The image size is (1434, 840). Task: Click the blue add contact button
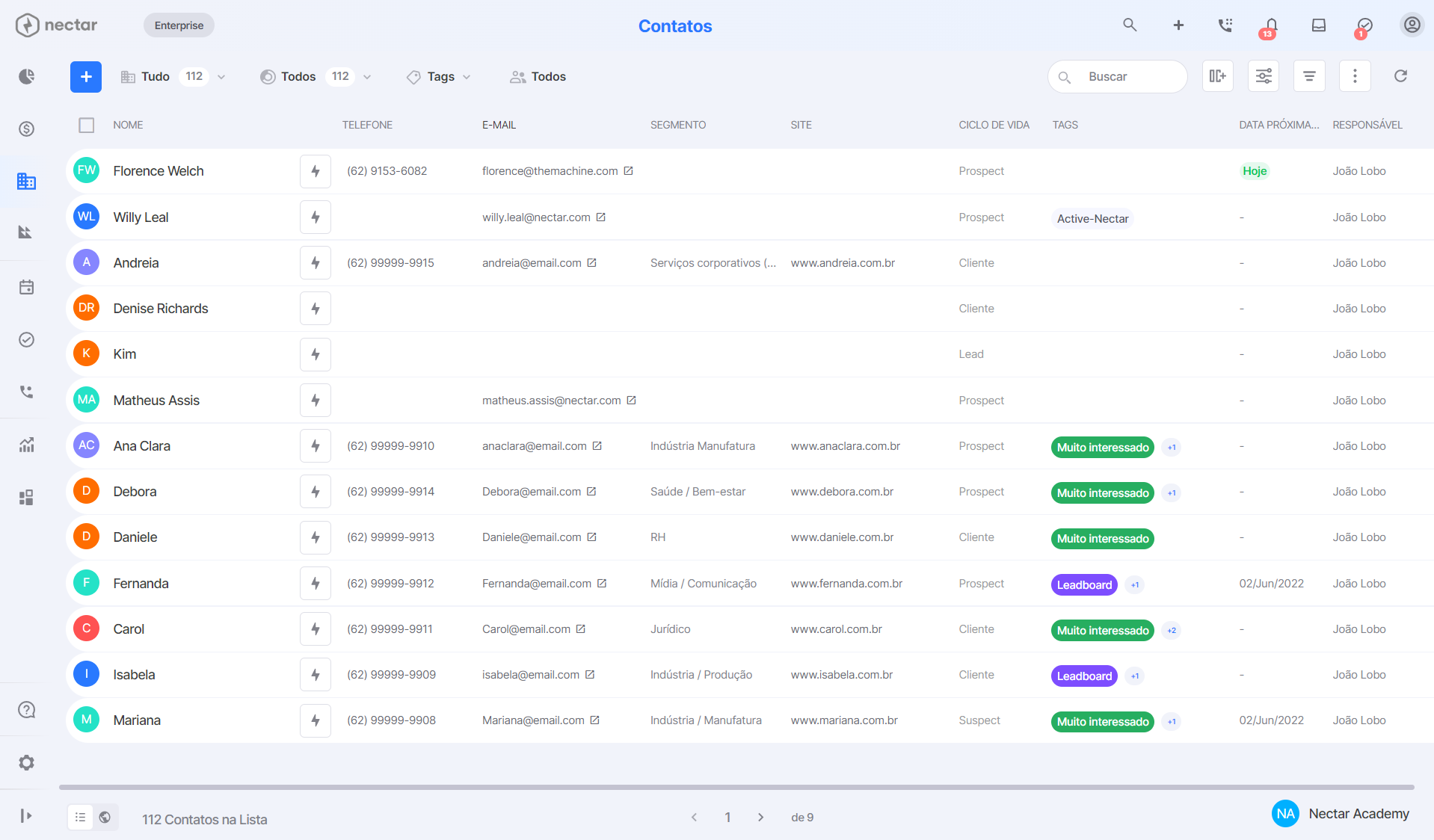coord(86,76)
